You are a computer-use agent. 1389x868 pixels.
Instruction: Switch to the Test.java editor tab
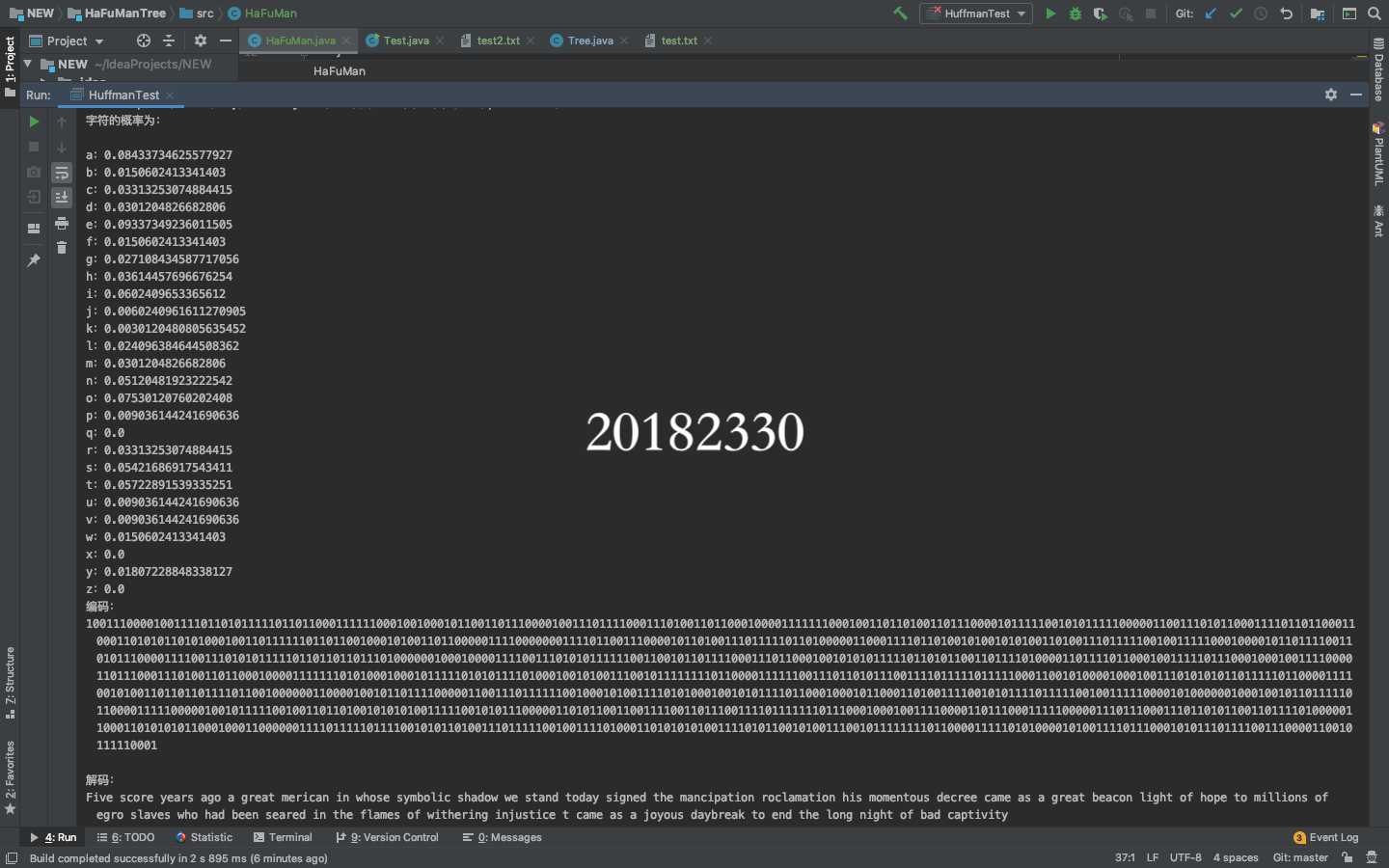click(406, 41)
